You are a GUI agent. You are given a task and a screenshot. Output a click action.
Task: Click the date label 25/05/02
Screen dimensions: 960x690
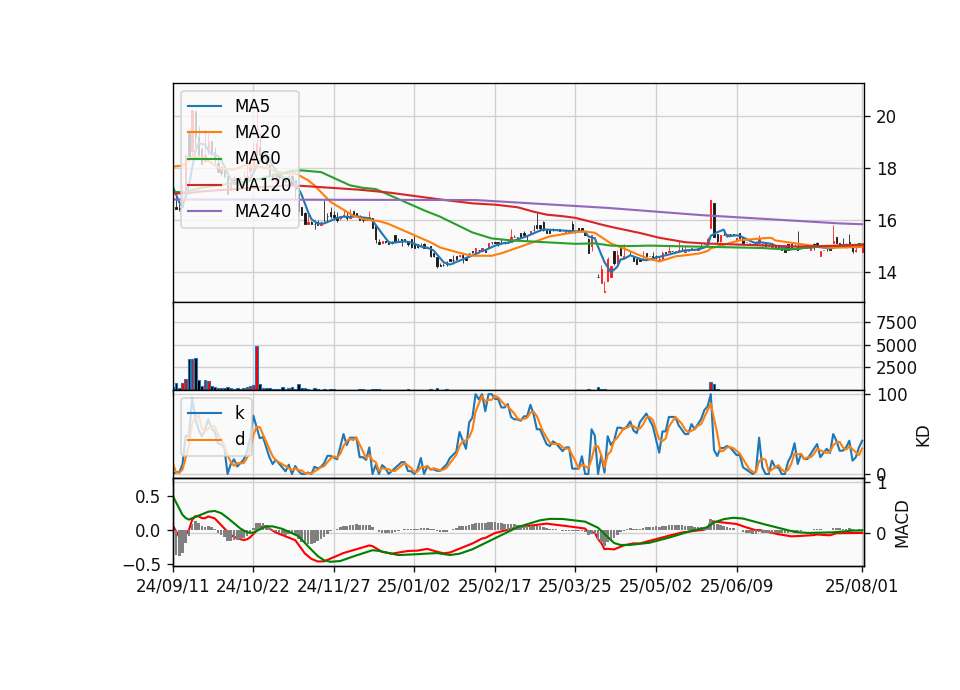(x=656, y=586)
